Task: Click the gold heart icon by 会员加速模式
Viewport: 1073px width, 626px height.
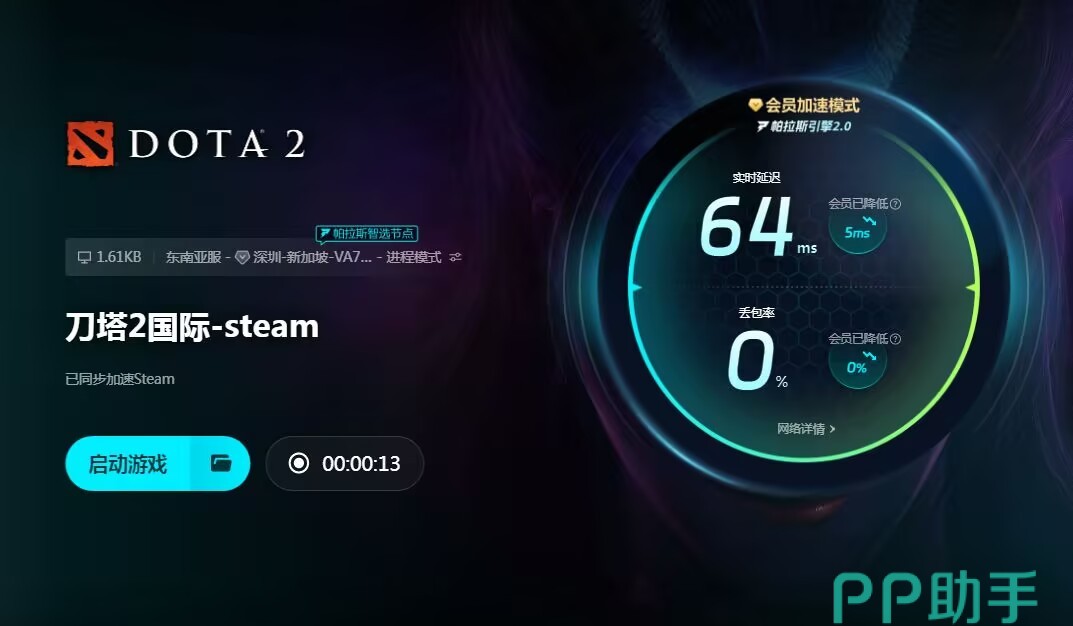Action: tap(755, 105)
